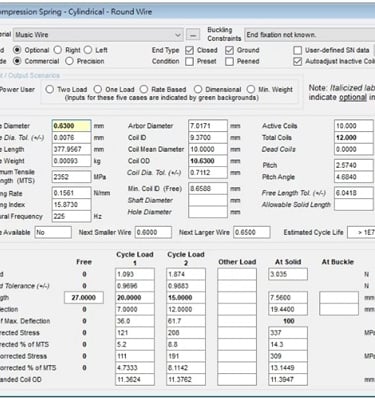Click Cycle Load 1 load field 1.093

135,274
